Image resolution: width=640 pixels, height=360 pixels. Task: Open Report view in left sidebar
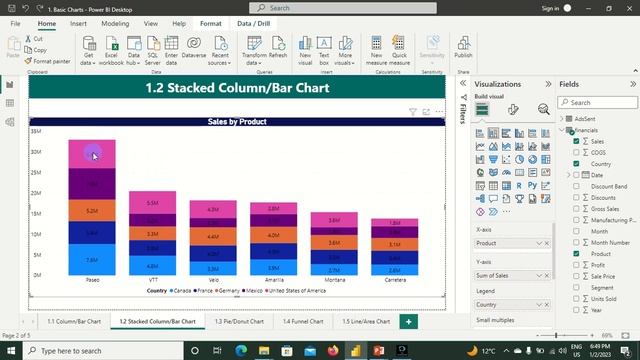[x=10, y=85]
